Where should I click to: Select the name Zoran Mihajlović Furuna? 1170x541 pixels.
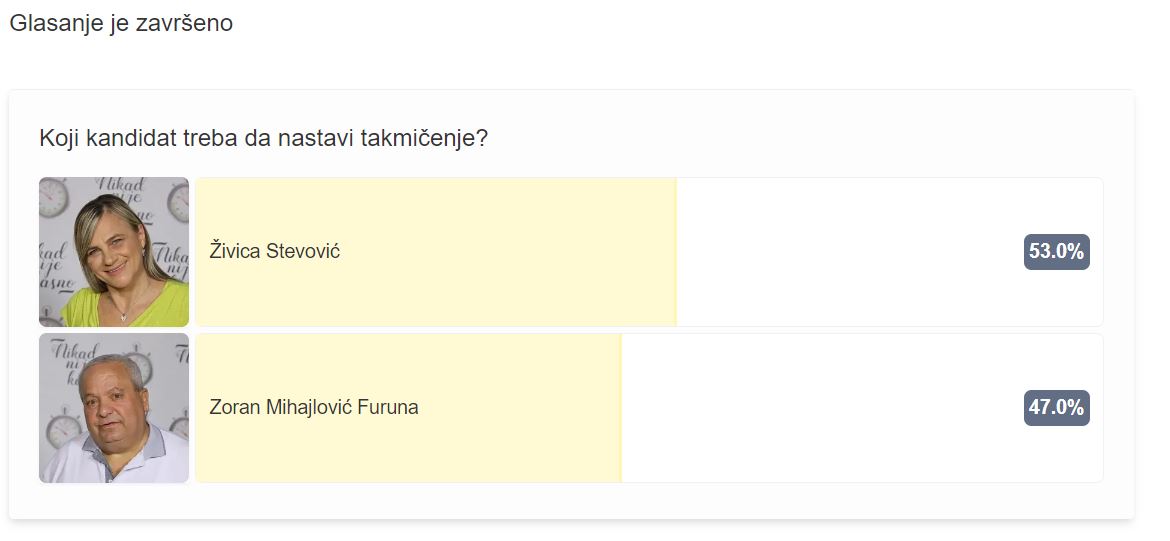click(x=313, y=407)
